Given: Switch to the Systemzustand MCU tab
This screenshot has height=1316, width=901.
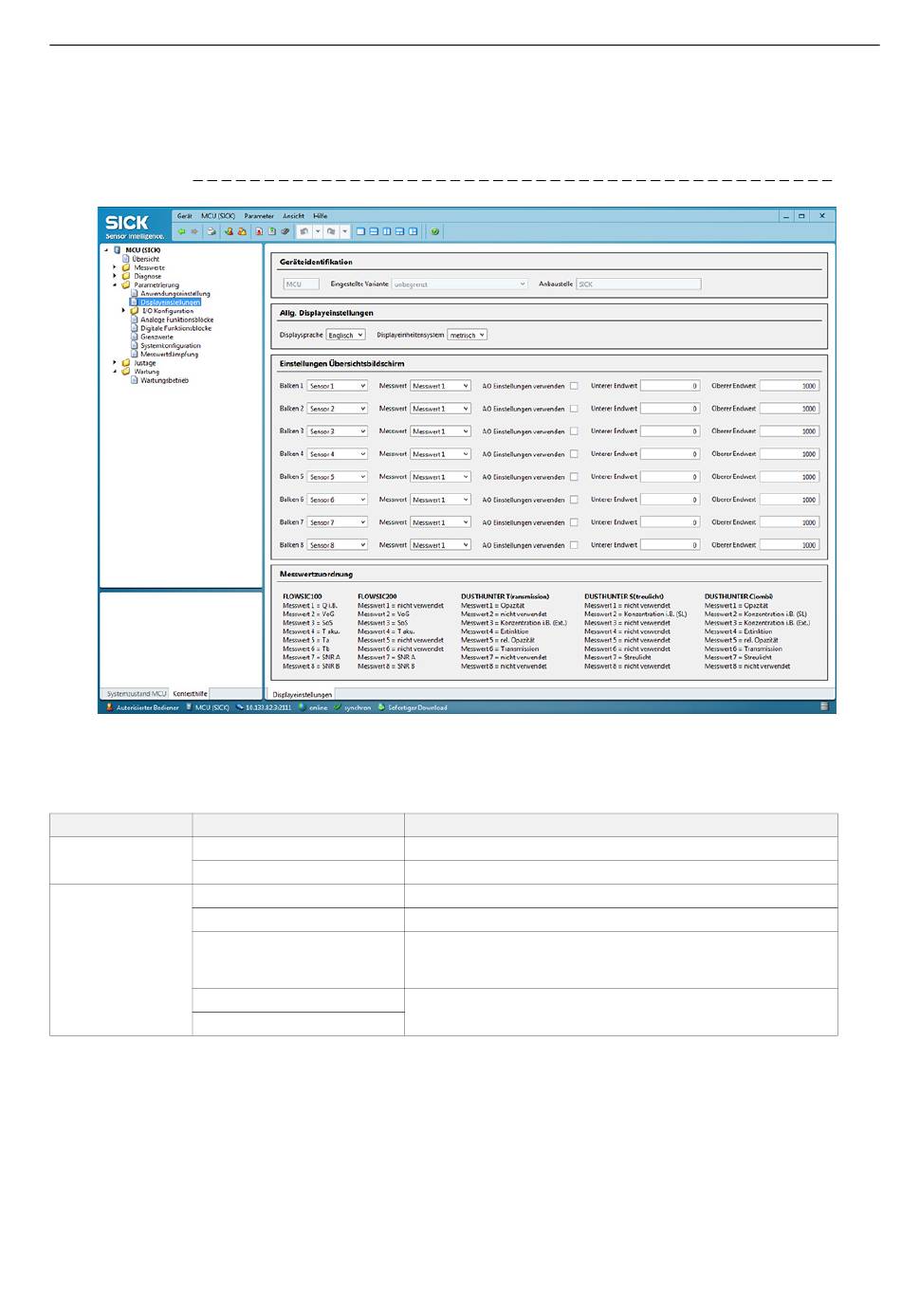Looking at the screenshot, I should click(136, 694).
